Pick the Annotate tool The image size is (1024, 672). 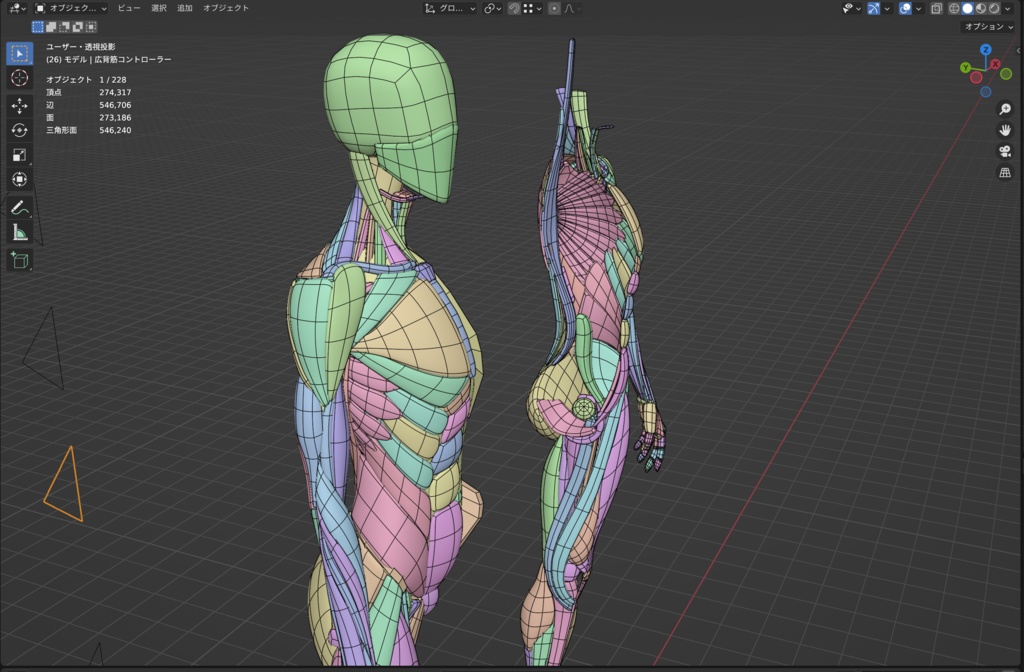pos(18,209)
